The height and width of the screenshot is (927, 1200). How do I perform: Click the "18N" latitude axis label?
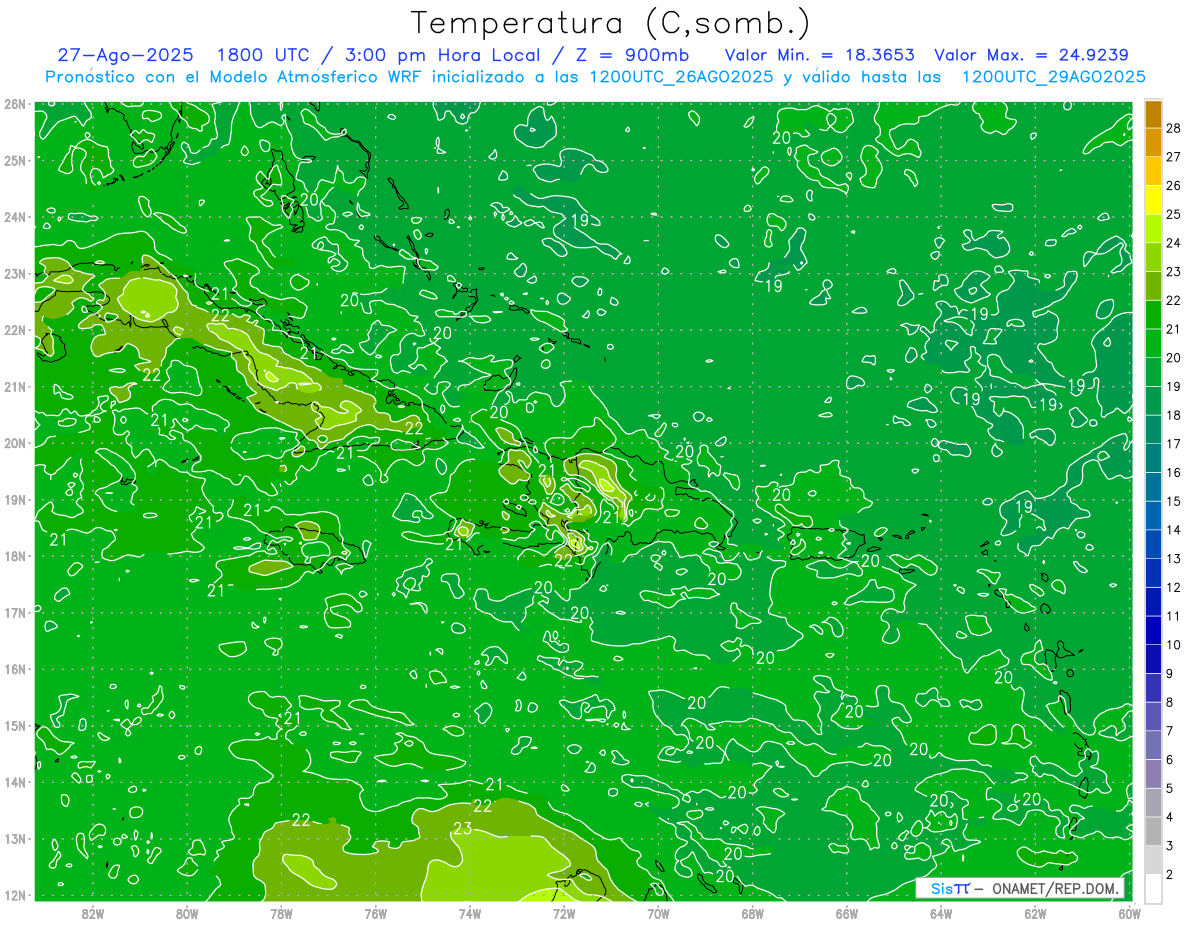pos(14,556)
